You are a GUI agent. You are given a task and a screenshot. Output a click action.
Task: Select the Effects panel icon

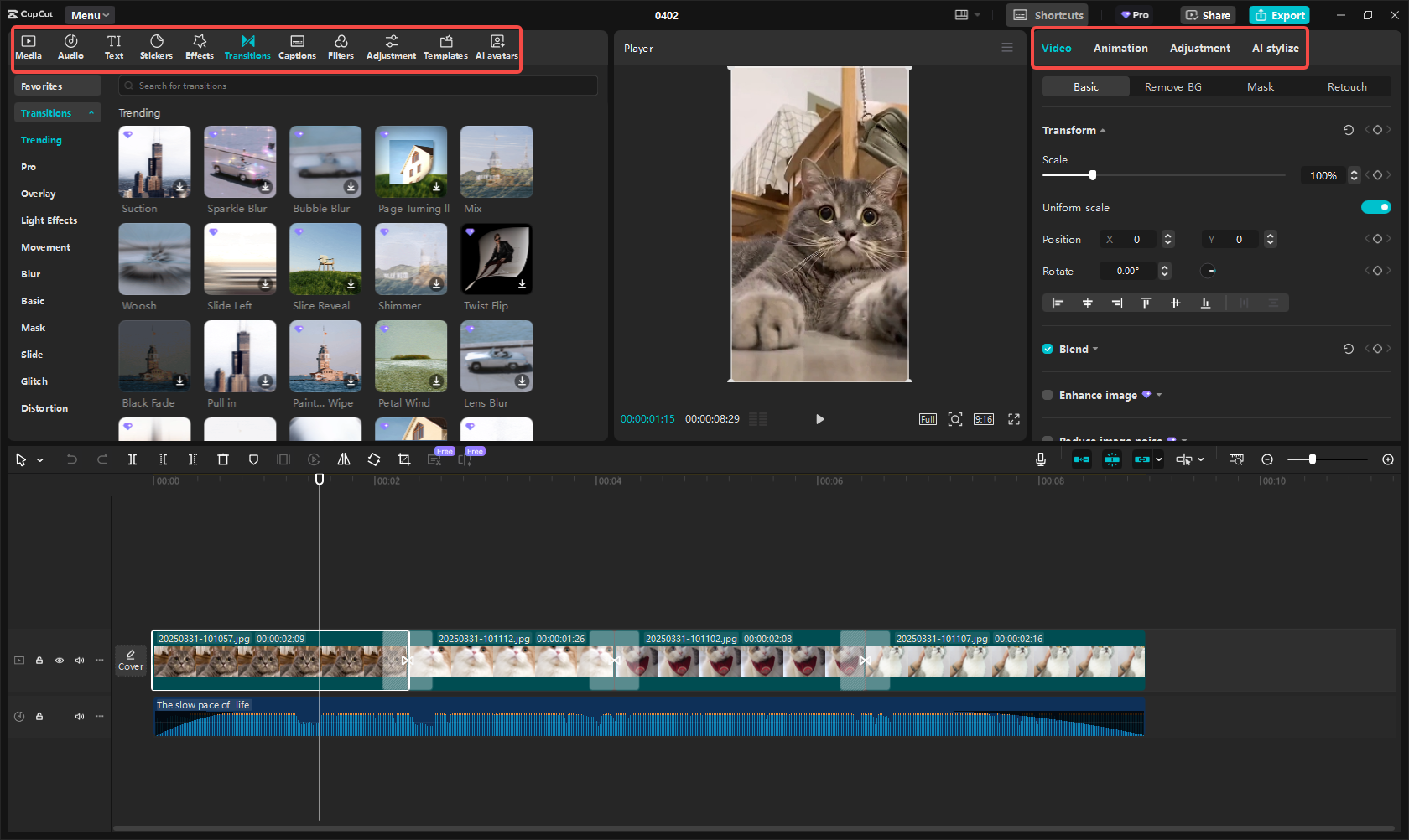pos(199,46)
